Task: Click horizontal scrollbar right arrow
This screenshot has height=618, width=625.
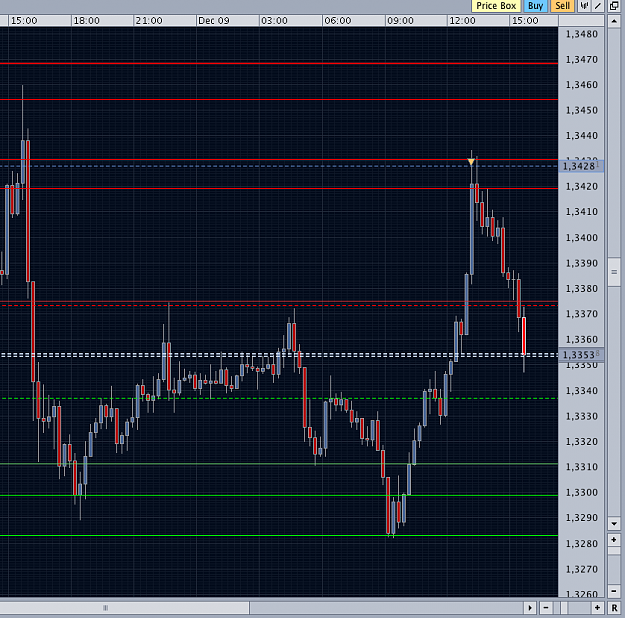Action: pyautogui.click(x=530, y=608)
